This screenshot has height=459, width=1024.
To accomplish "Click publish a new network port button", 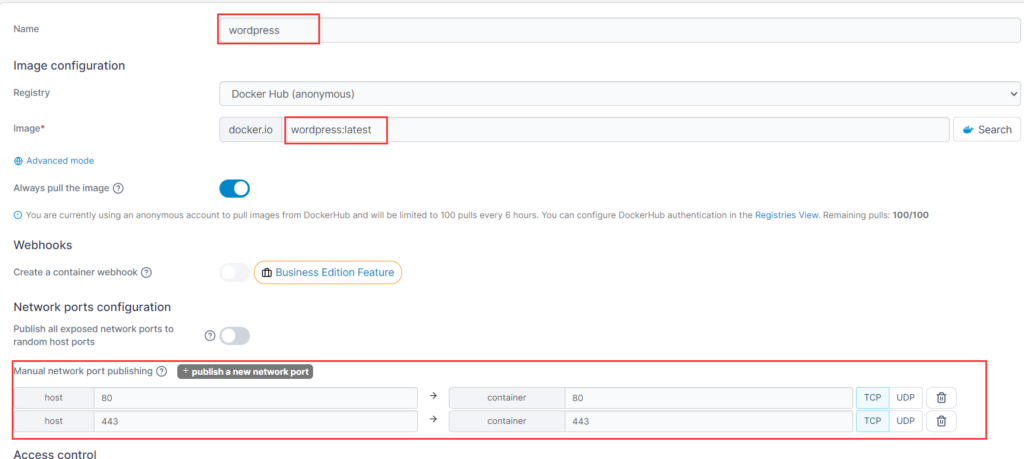I will pyautogui.click(x=246, y=372).
